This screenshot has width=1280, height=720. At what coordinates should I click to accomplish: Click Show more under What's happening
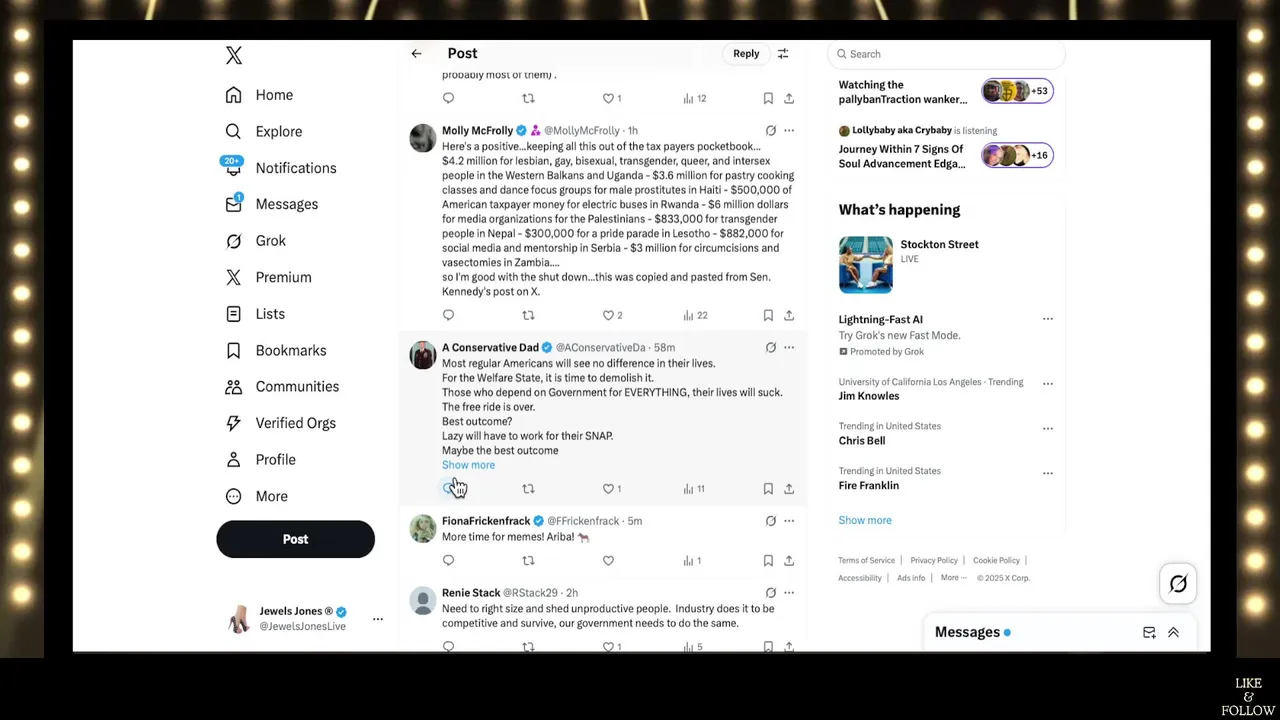click(x=865, y=520)
